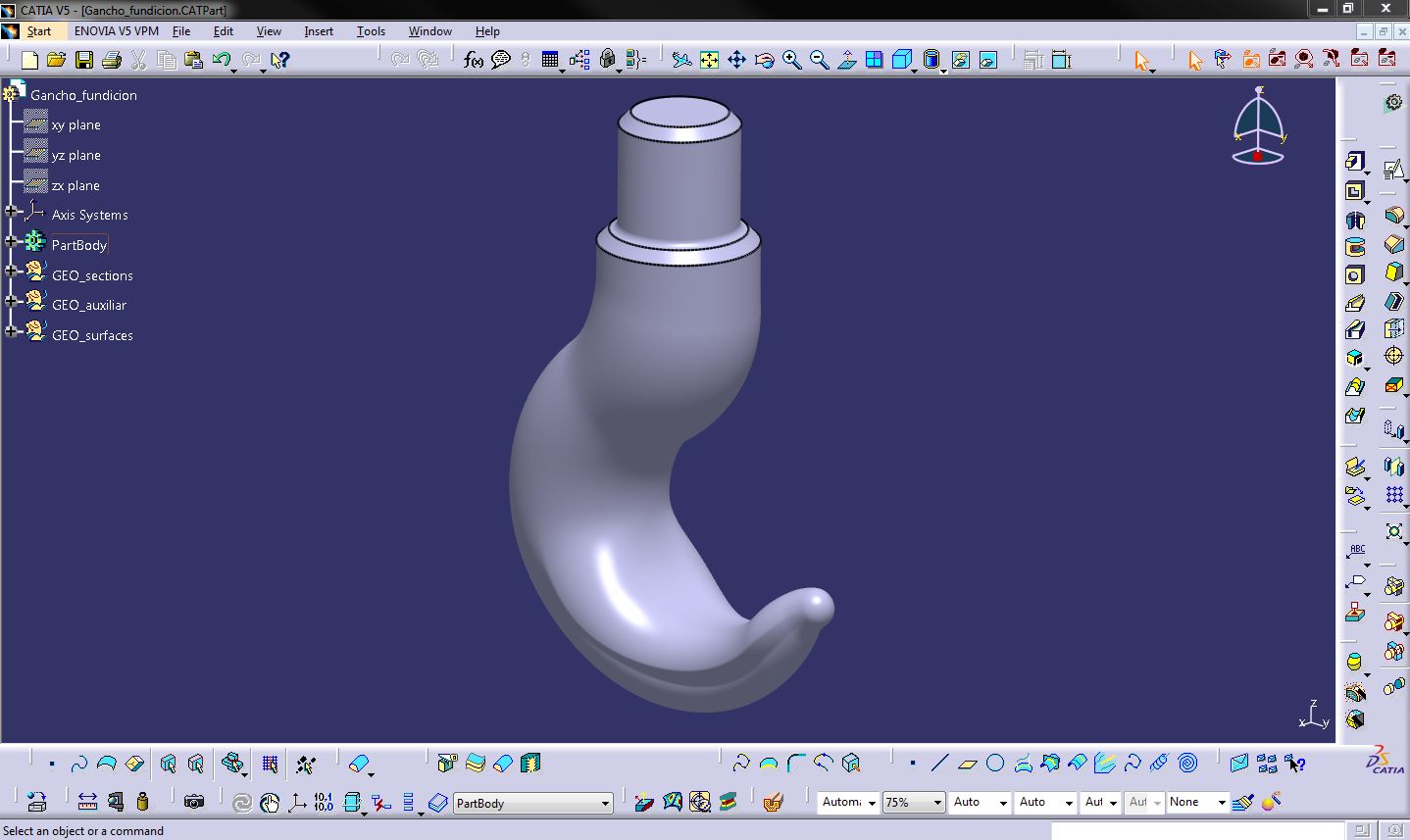Open a file with the folder icon
This screenshot has height=840, width=1410.
pos(57,60)
